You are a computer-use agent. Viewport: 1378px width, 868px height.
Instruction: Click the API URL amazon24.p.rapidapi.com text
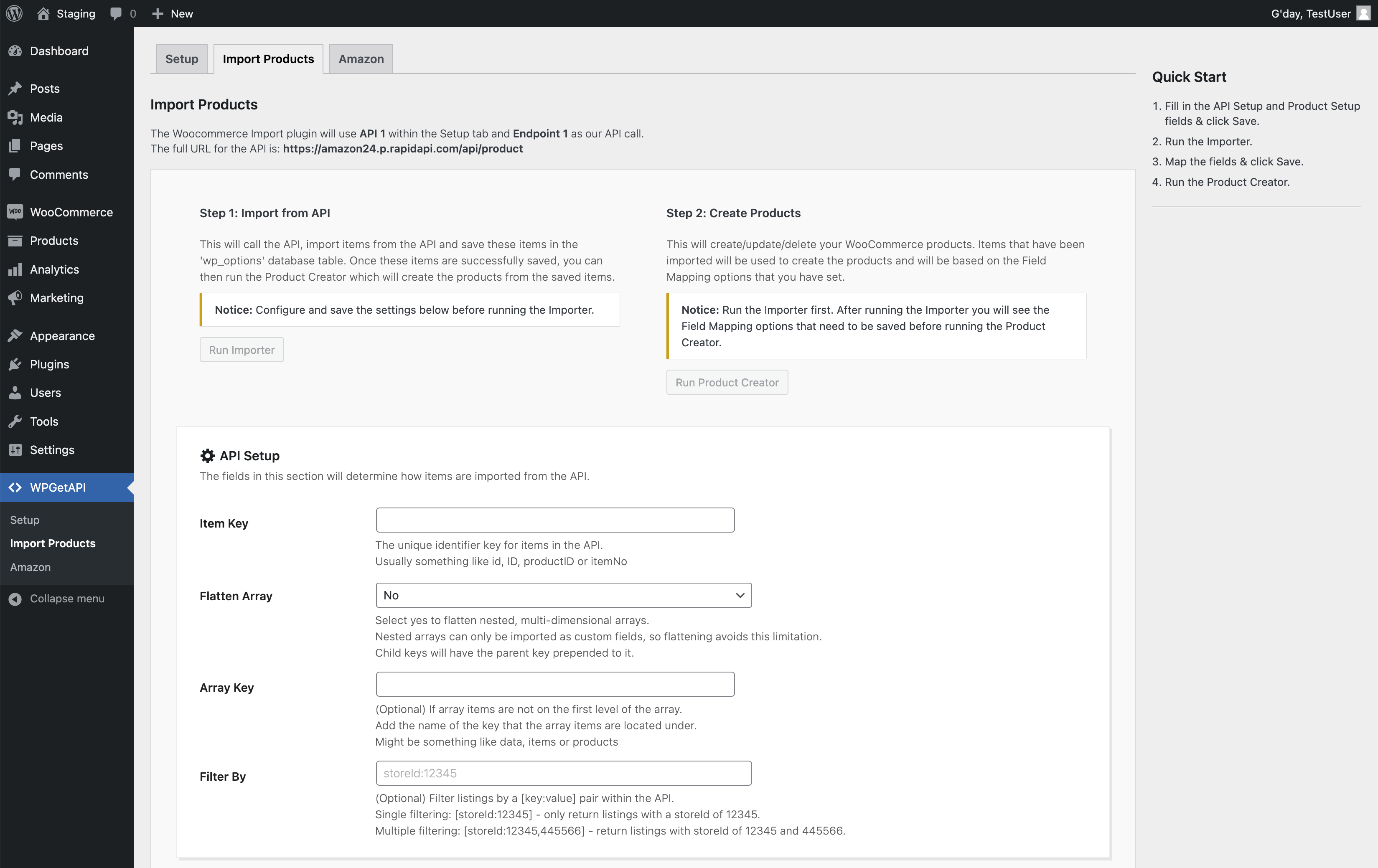(x=403, y=149)
